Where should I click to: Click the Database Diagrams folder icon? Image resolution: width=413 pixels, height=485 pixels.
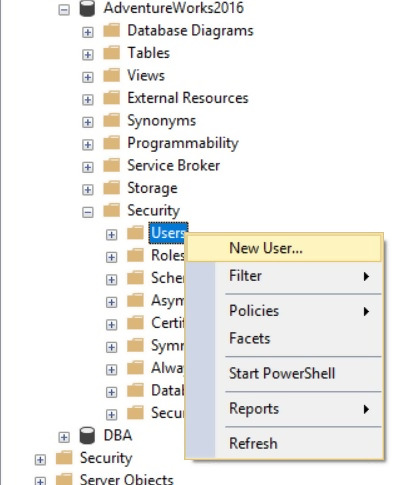(112, 30)
